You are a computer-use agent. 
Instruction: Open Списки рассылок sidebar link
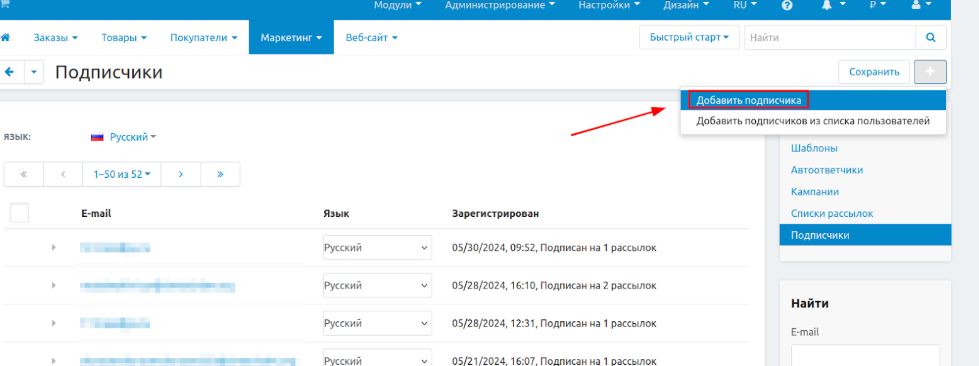click(832, 214)
